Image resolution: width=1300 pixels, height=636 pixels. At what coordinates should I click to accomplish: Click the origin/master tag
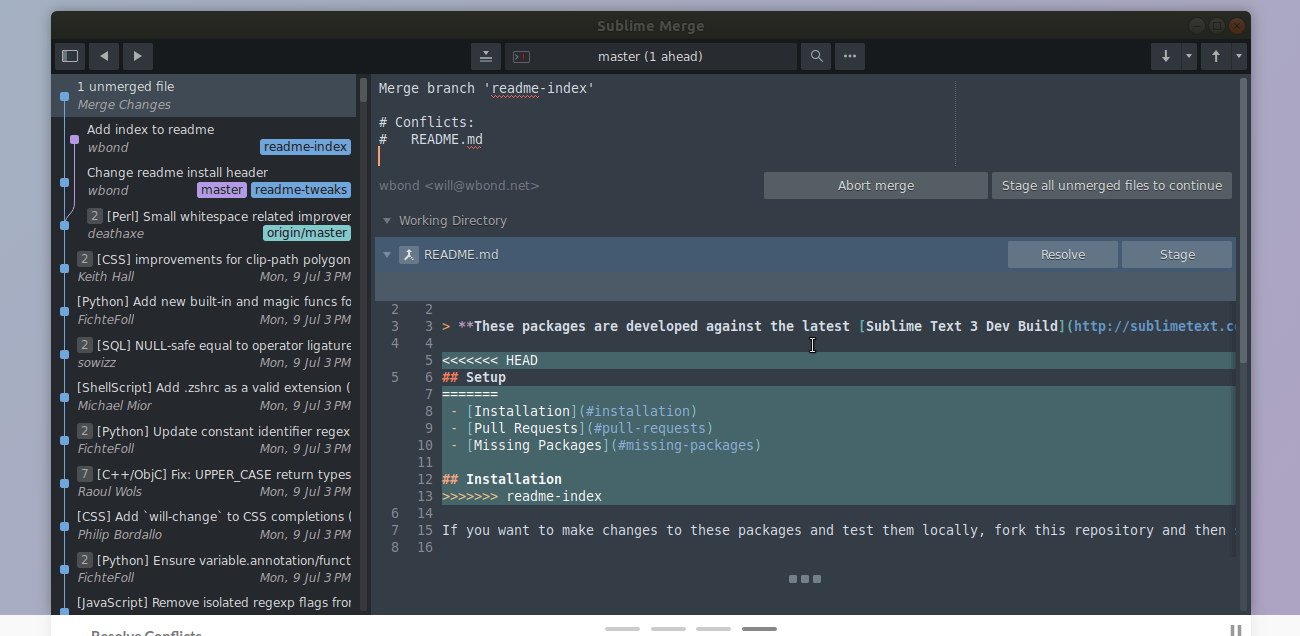pos(307,233)
